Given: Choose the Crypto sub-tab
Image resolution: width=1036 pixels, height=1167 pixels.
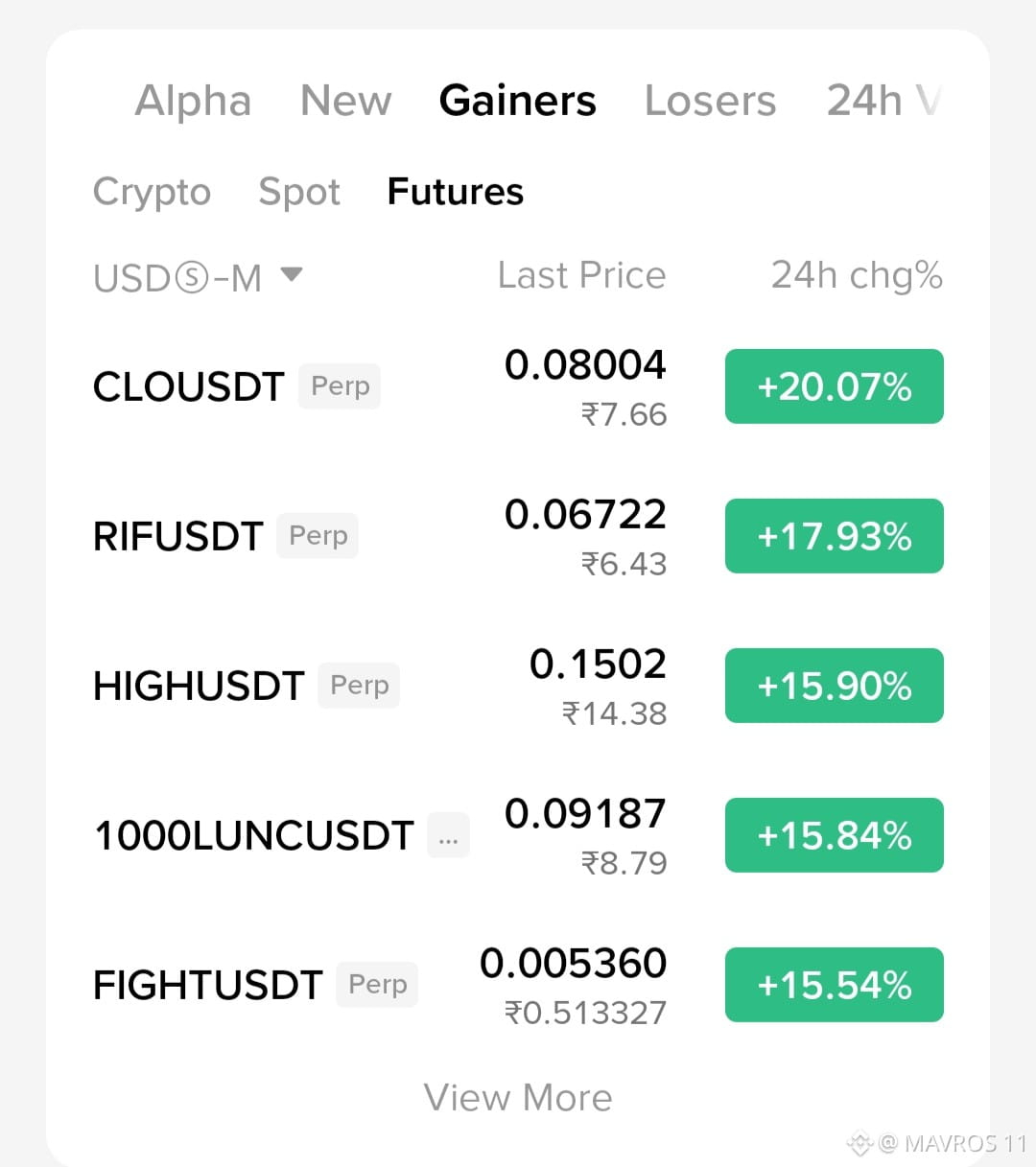Looking at the screenshot, I should 152,193.
